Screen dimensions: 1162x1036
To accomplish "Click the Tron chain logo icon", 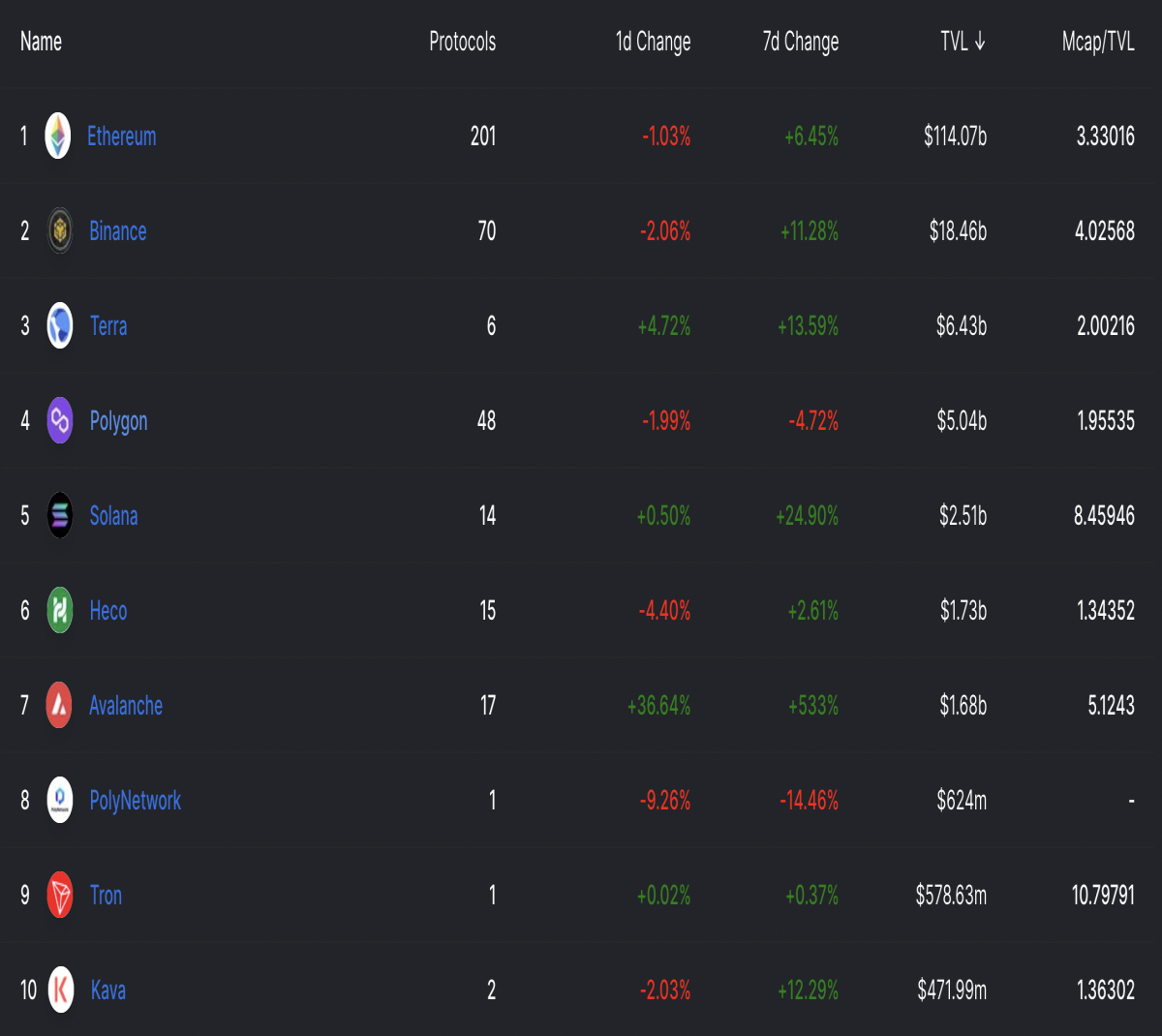I will 60,896.
